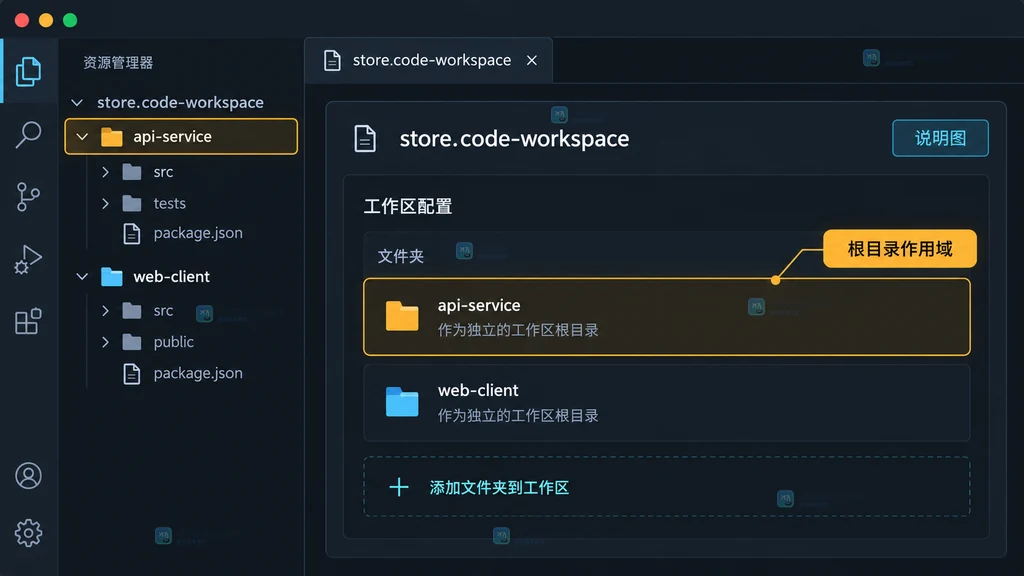Image resolution: width=1024 pixels, height=576 pixels.
Task: Switch to store.code-workspace editor tab
Action: click(428, 60)
